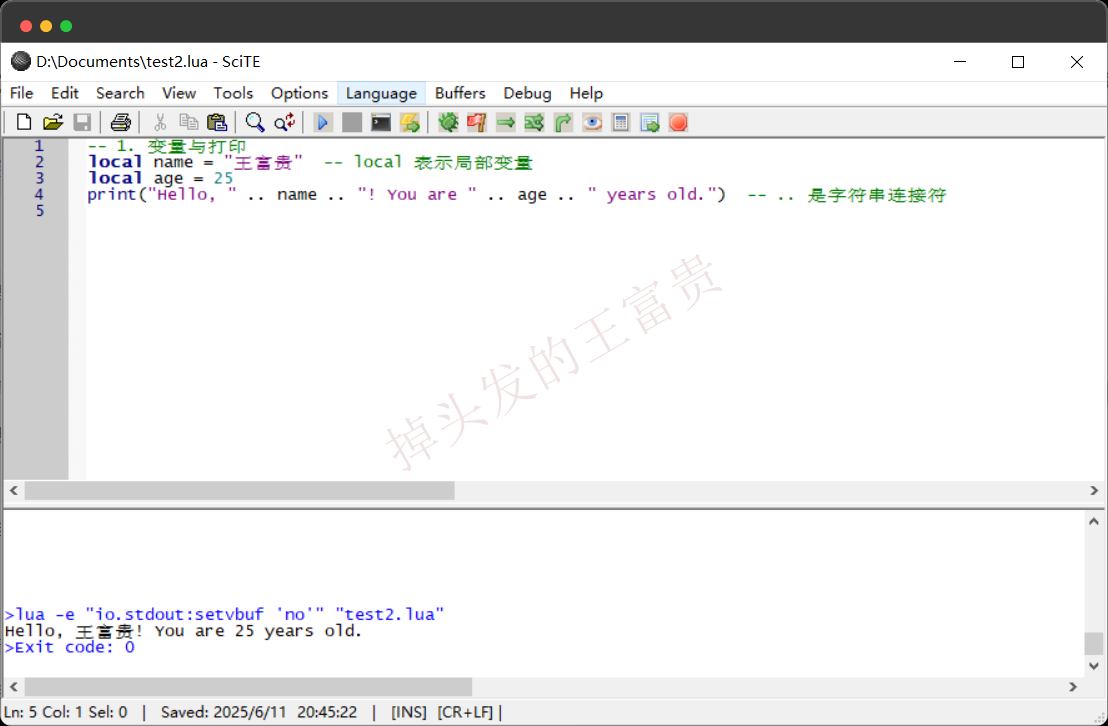
Task: Click the "Hello, 王富贵!" output line
Action: [x=184, y=631]
